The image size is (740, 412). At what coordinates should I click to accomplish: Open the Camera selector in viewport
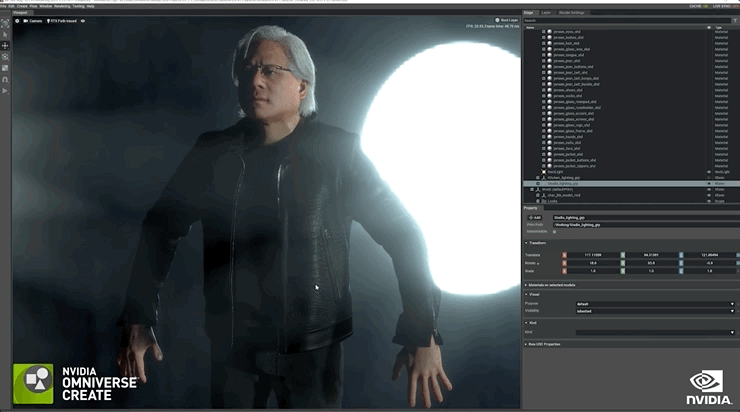click(x=33, y=21)
